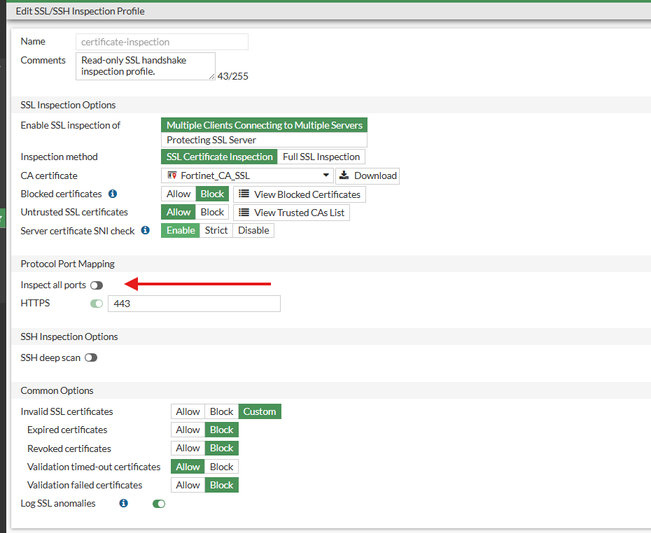The image size is (651, 533).
Task: Set Invalid SSL certificates to Allow
Action: click(x=188, y=411)
